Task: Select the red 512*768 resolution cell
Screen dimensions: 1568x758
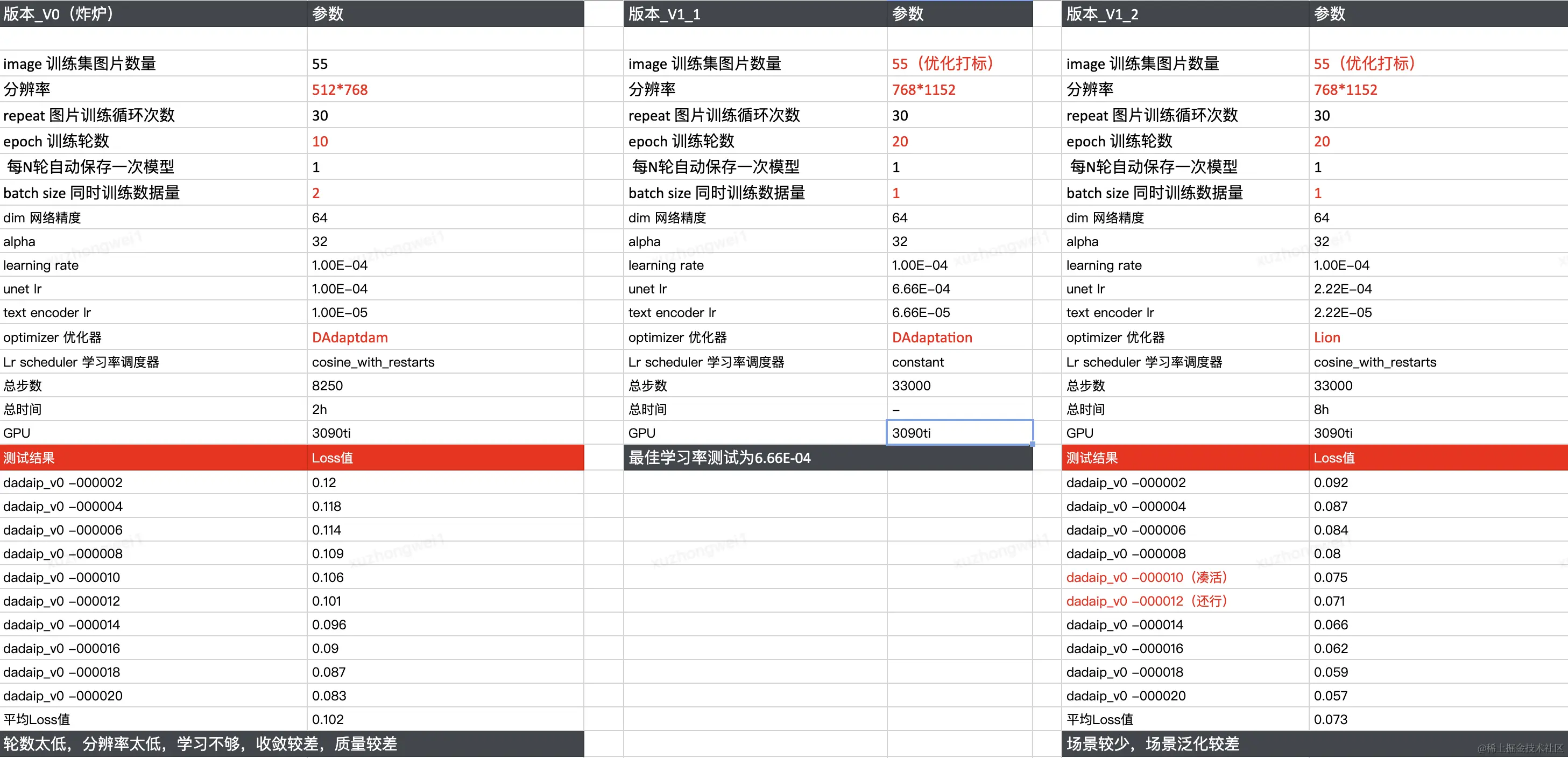Action: (340, 90)
